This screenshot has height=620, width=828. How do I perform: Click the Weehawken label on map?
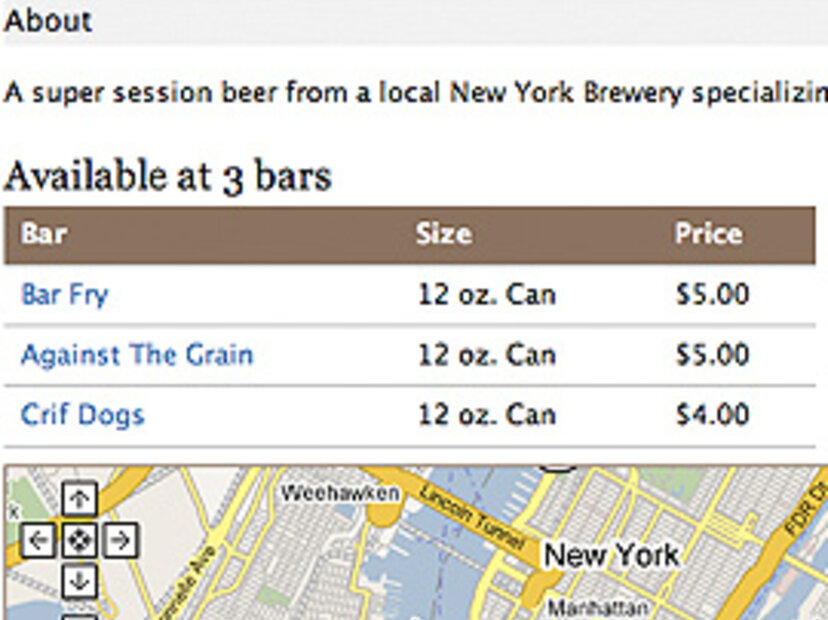click(x=339, y=493)
